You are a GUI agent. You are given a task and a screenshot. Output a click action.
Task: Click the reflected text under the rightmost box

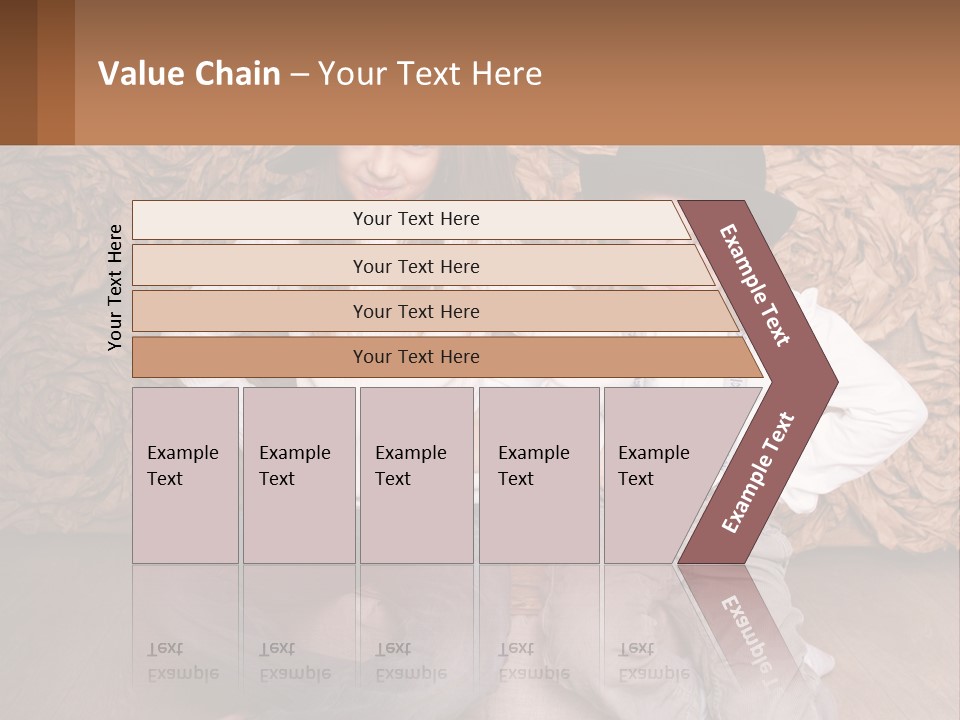click(x=653, y=660)
